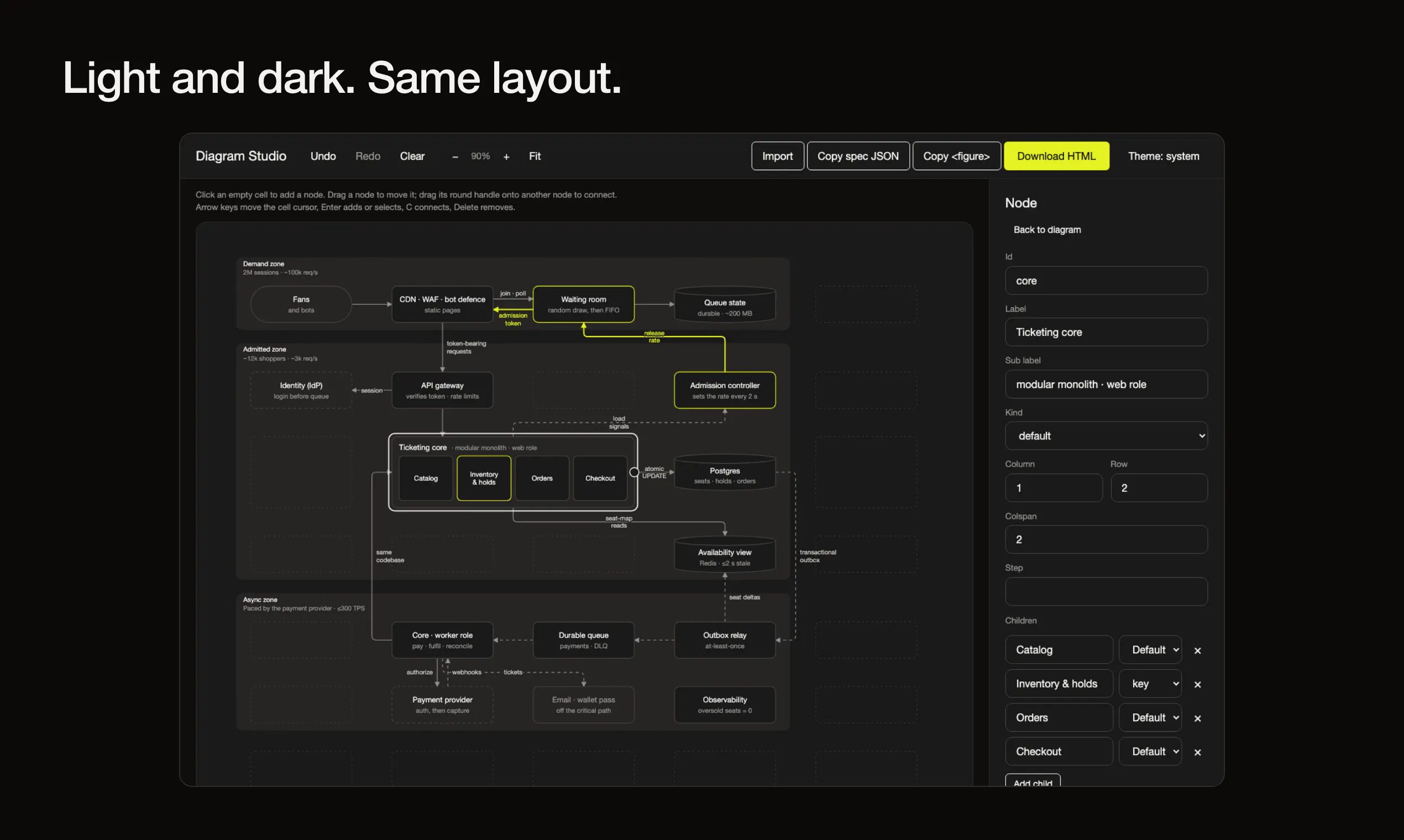Remove the Checkout child entry
This screenshot has width=1404, height=840.
point(1197,752)
